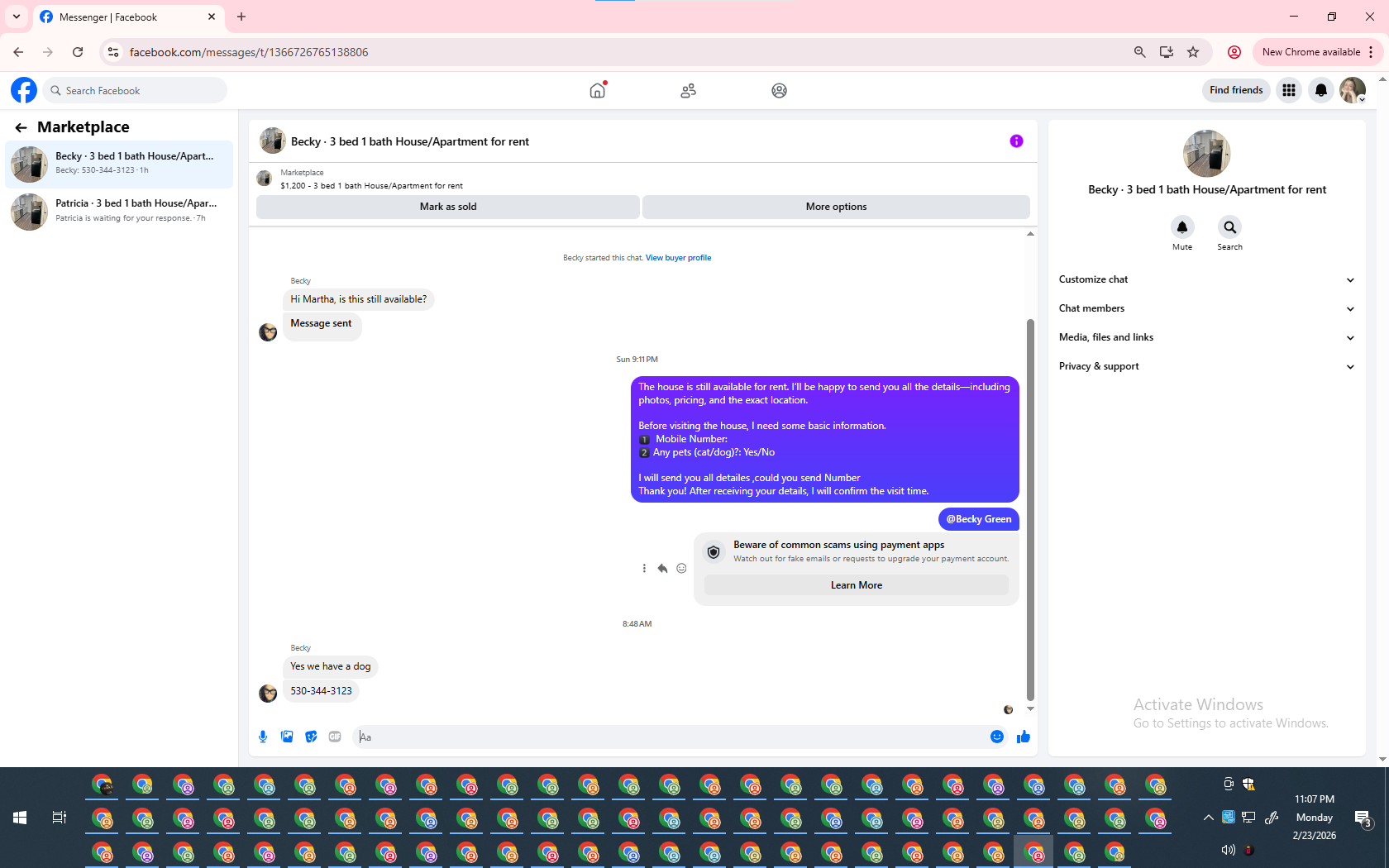Open Chrome tab search dropdown
This screenshot has width=1389, height=868.
pos(17,17)
